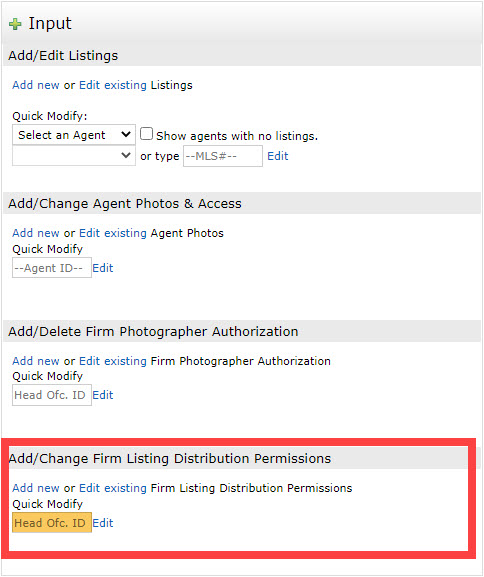Focus the Agent ID input field

[52, 268]
